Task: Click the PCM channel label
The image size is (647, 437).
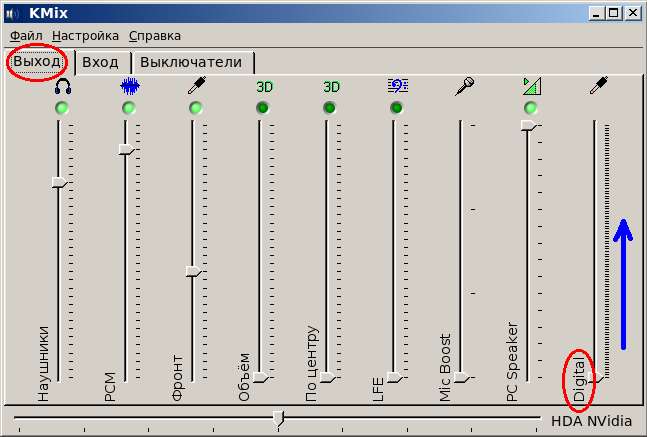Action: (x=110, y=387)
